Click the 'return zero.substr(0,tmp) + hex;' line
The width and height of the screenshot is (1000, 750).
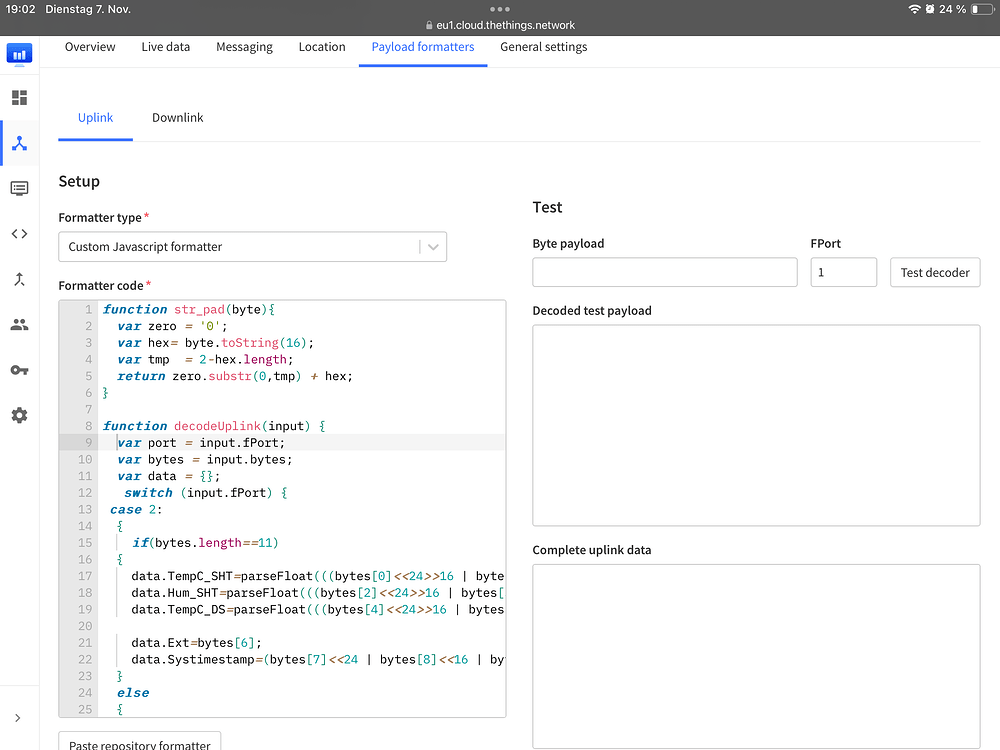235,376
